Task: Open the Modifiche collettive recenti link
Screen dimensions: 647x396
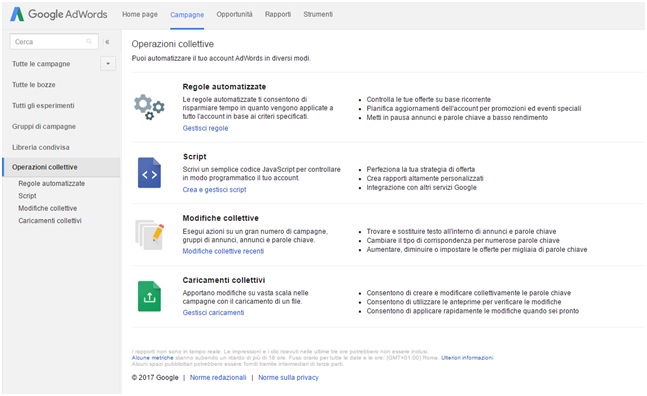Action: (223, 251)
